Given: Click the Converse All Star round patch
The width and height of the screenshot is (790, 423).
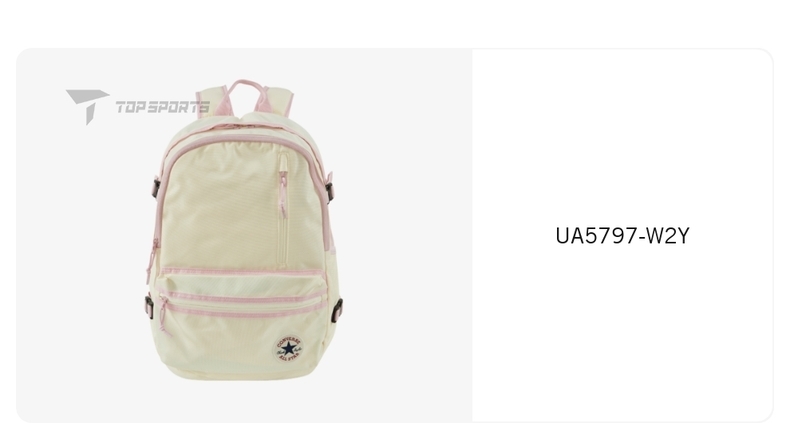Looking at the screenshot, I should [x=289, y=348].
